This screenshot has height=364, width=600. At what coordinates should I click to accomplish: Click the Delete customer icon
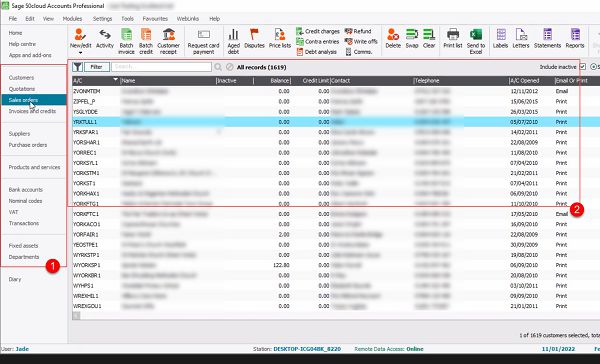point(393,34)
